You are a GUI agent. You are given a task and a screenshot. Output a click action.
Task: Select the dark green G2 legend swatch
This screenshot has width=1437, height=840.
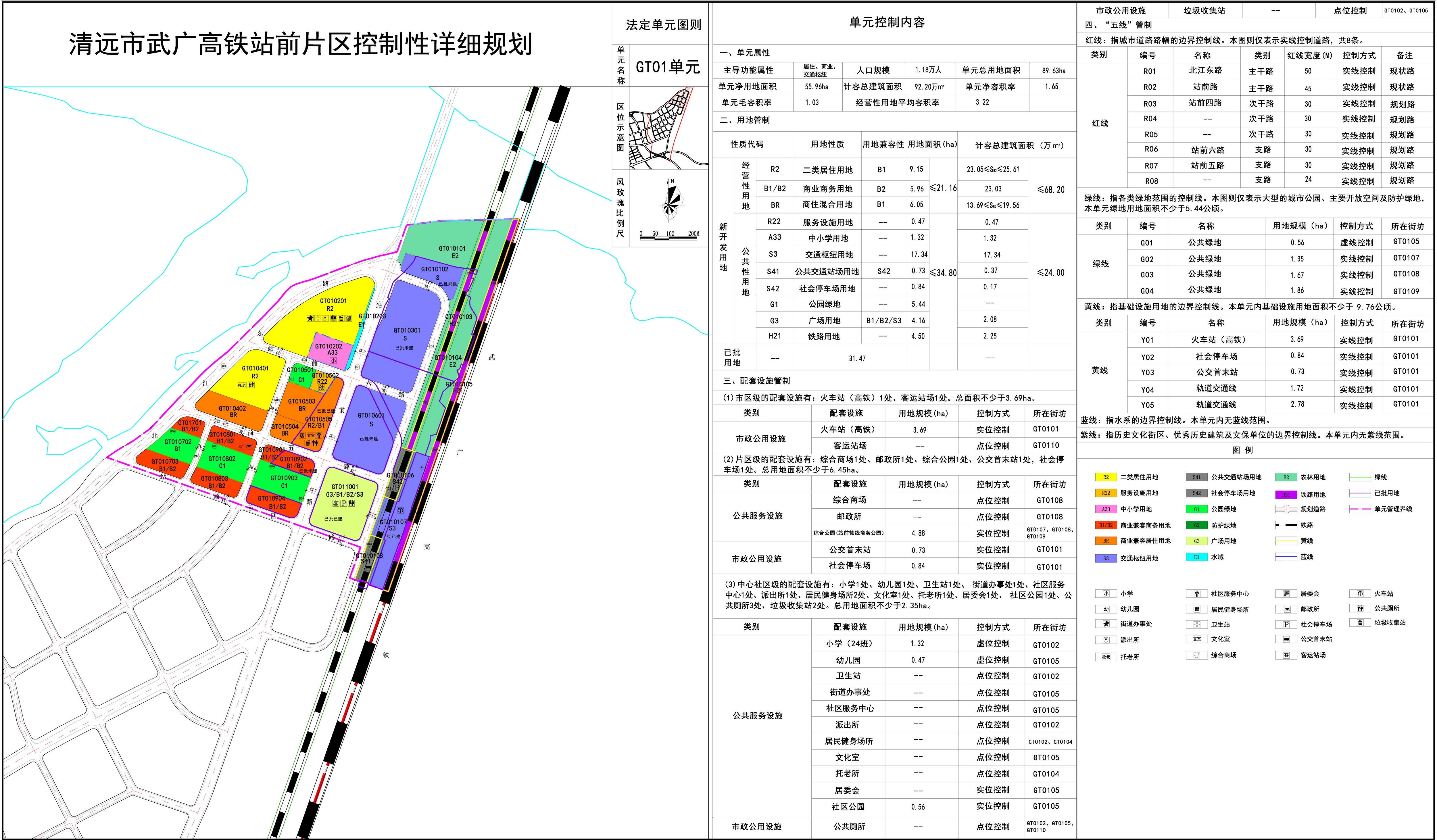pyautogui.click(x=1196, y=525)
